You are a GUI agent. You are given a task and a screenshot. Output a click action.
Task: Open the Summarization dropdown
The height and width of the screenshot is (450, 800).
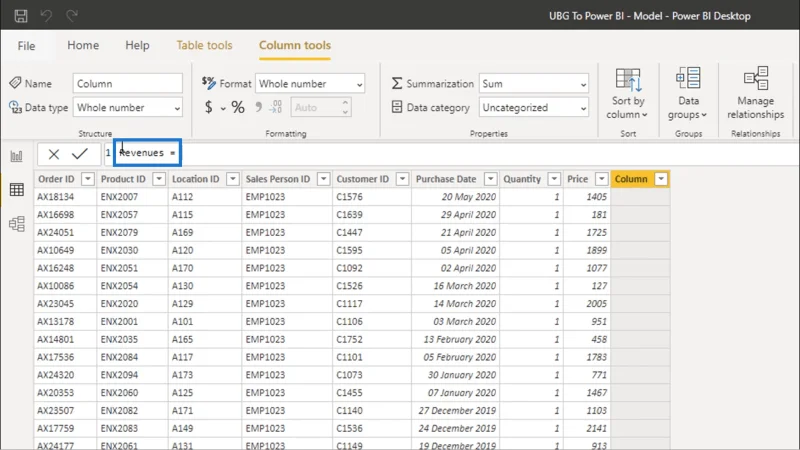(534, 84)
